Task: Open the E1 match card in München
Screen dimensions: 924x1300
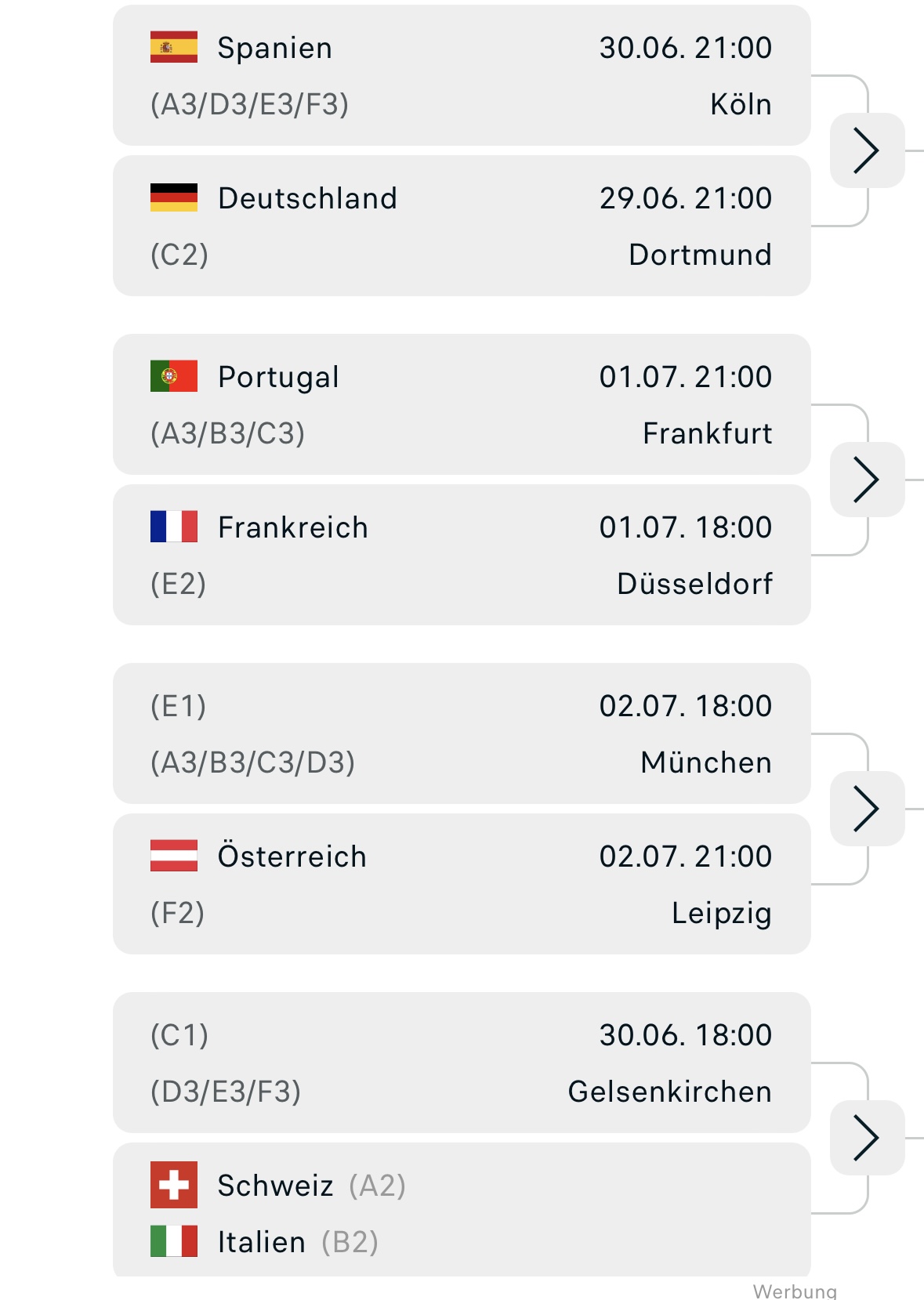Action: (462, 733)
